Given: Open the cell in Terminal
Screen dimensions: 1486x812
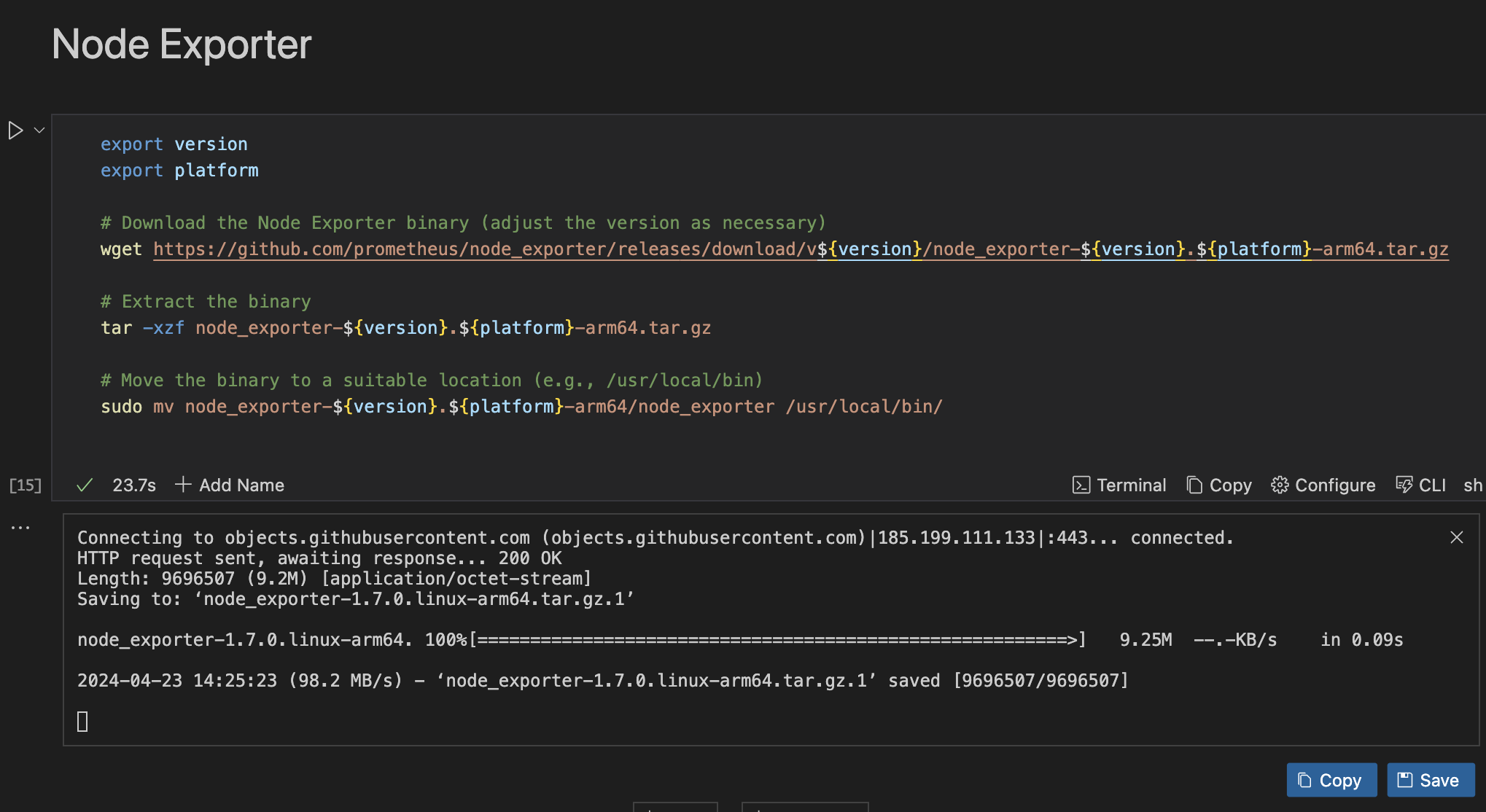Looking at the screenshot, I should (1119, 485).
